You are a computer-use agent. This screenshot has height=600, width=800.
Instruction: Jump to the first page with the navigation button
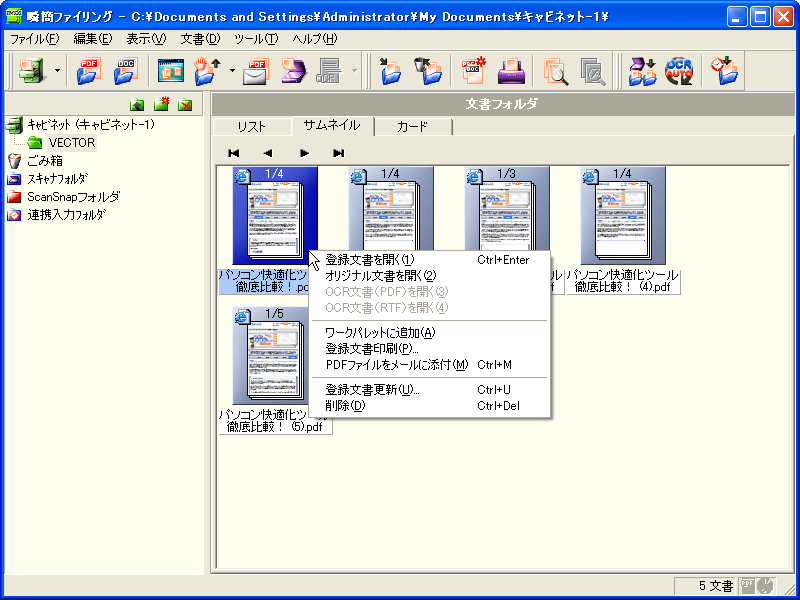tap(233, 153)
